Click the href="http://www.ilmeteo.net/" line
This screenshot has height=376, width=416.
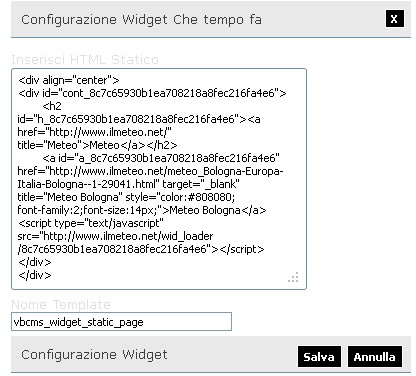94,132
